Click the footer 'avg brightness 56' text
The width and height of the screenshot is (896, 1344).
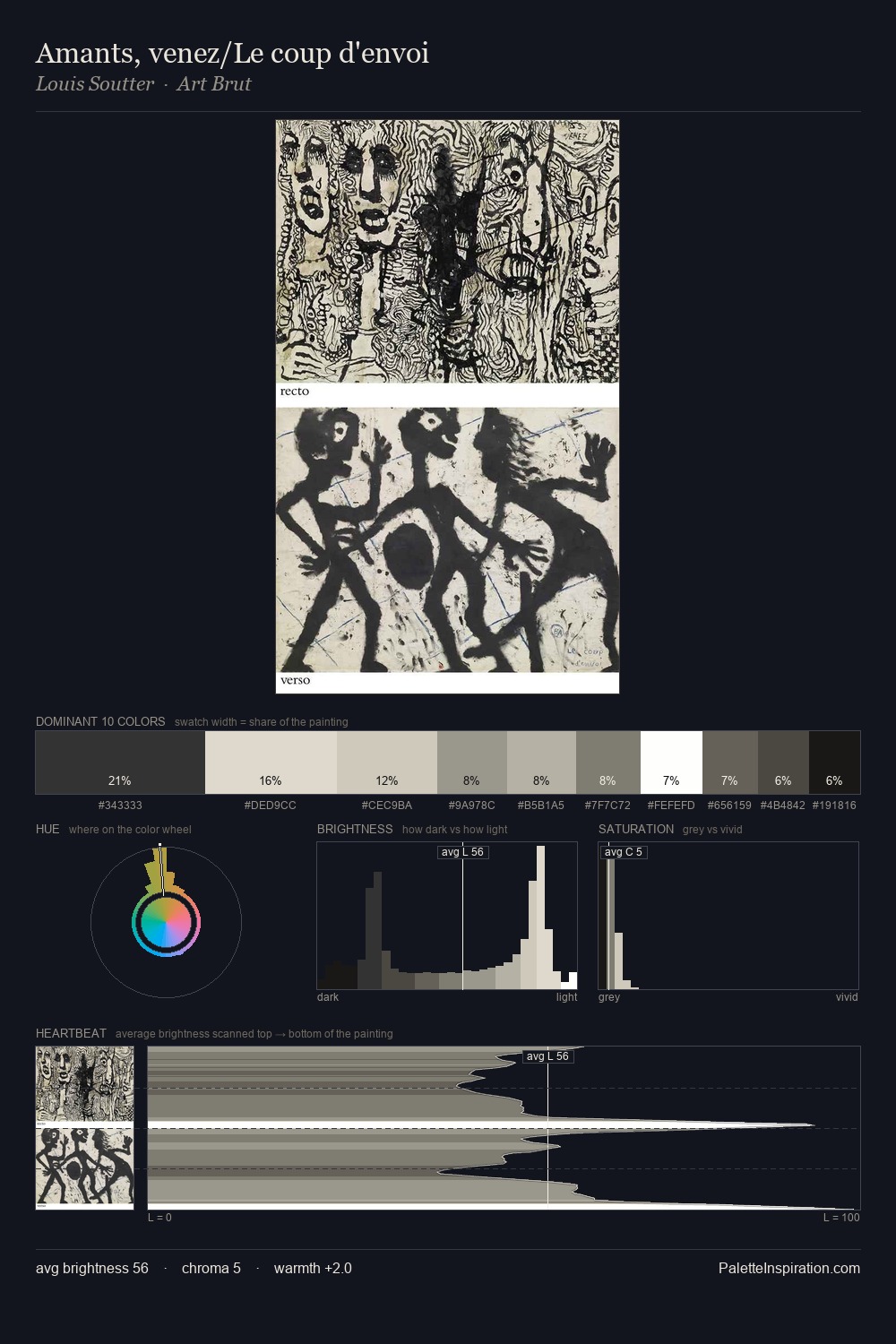[x=92, y=1268]
